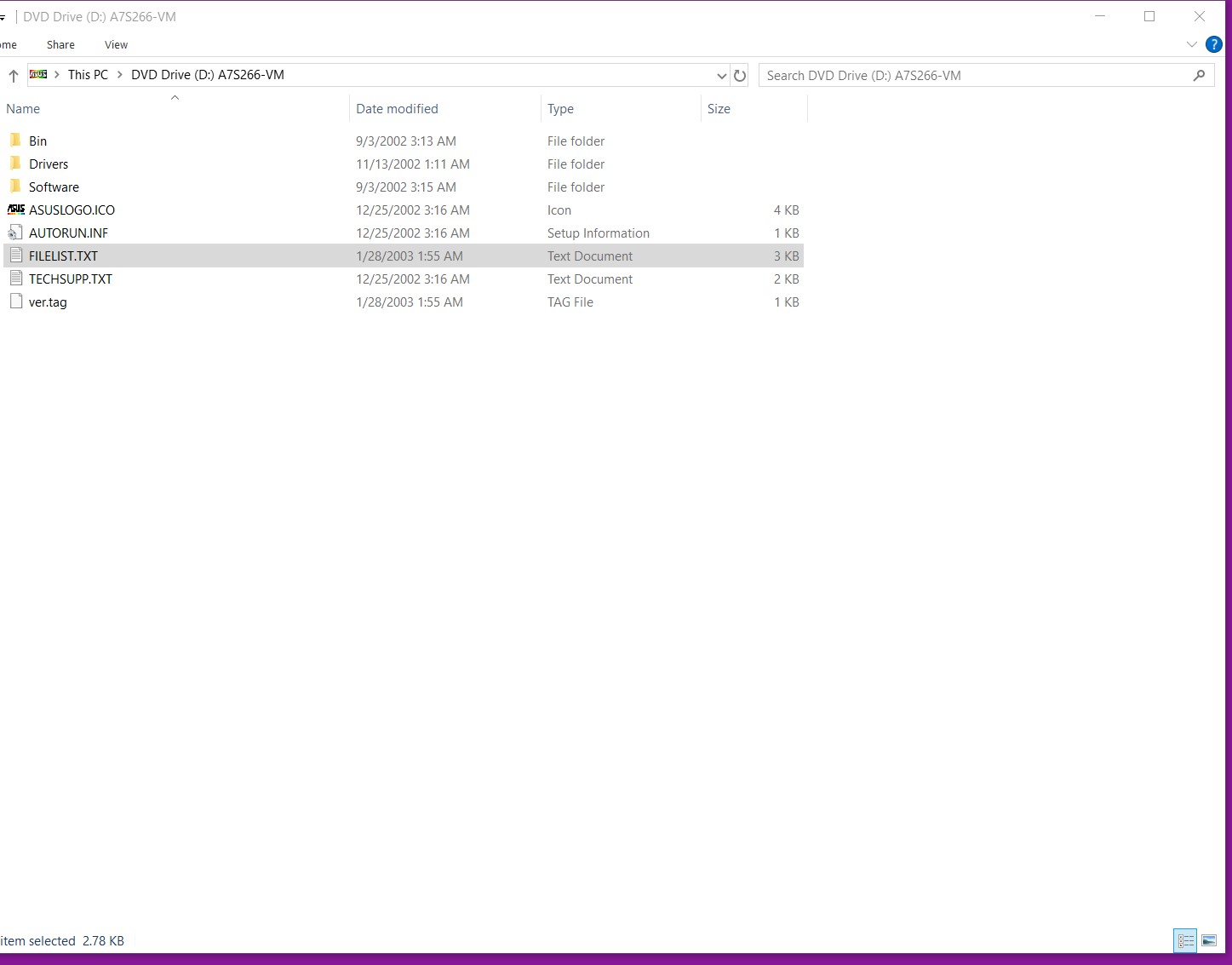Open the View ribbon tab
Viewport: 1232px width, 965px height.
[116, 45]
